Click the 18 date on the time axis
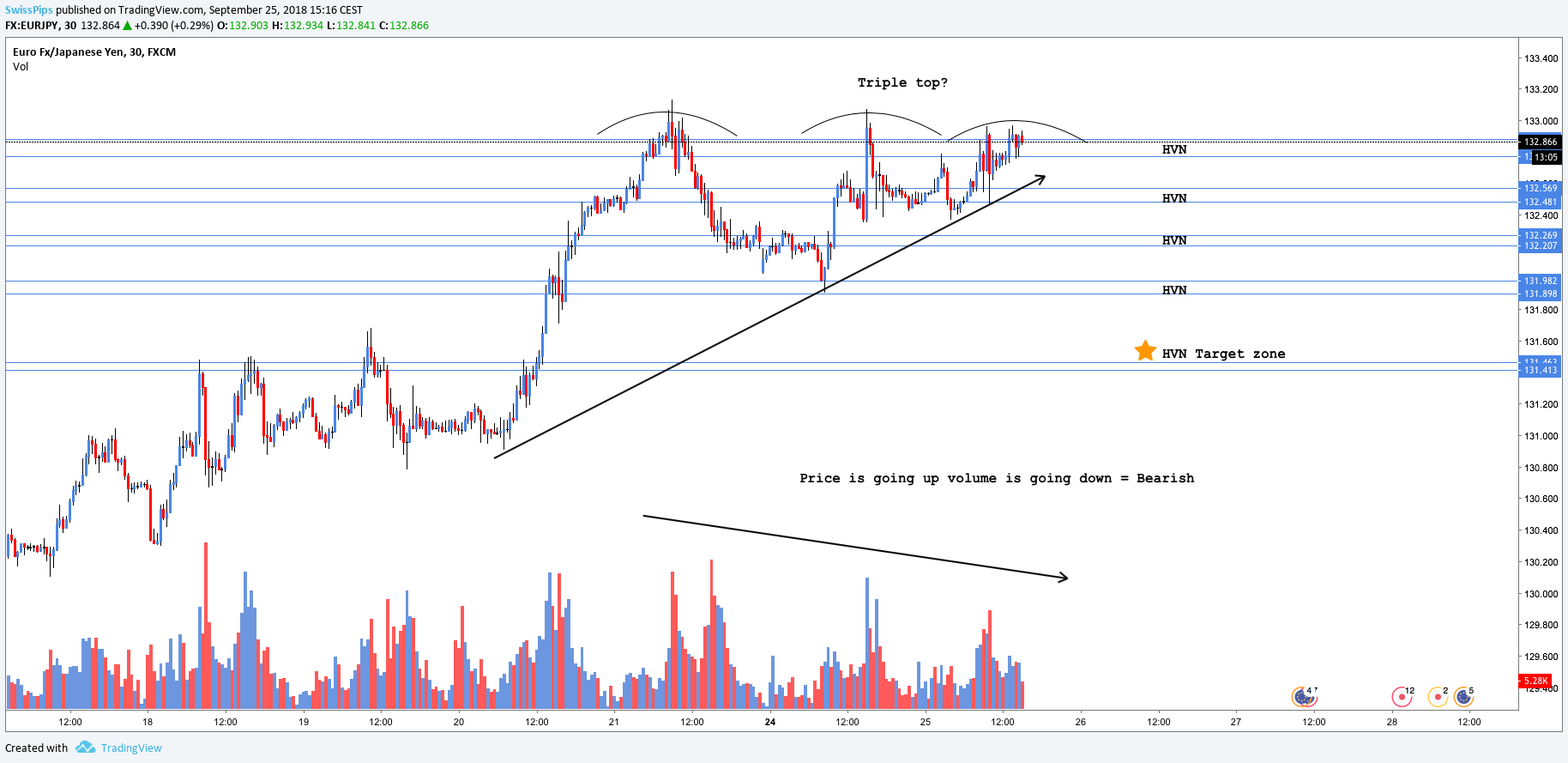Image resolution: width=1568 pixels, height=763 pixels. [x=148, y=722]
